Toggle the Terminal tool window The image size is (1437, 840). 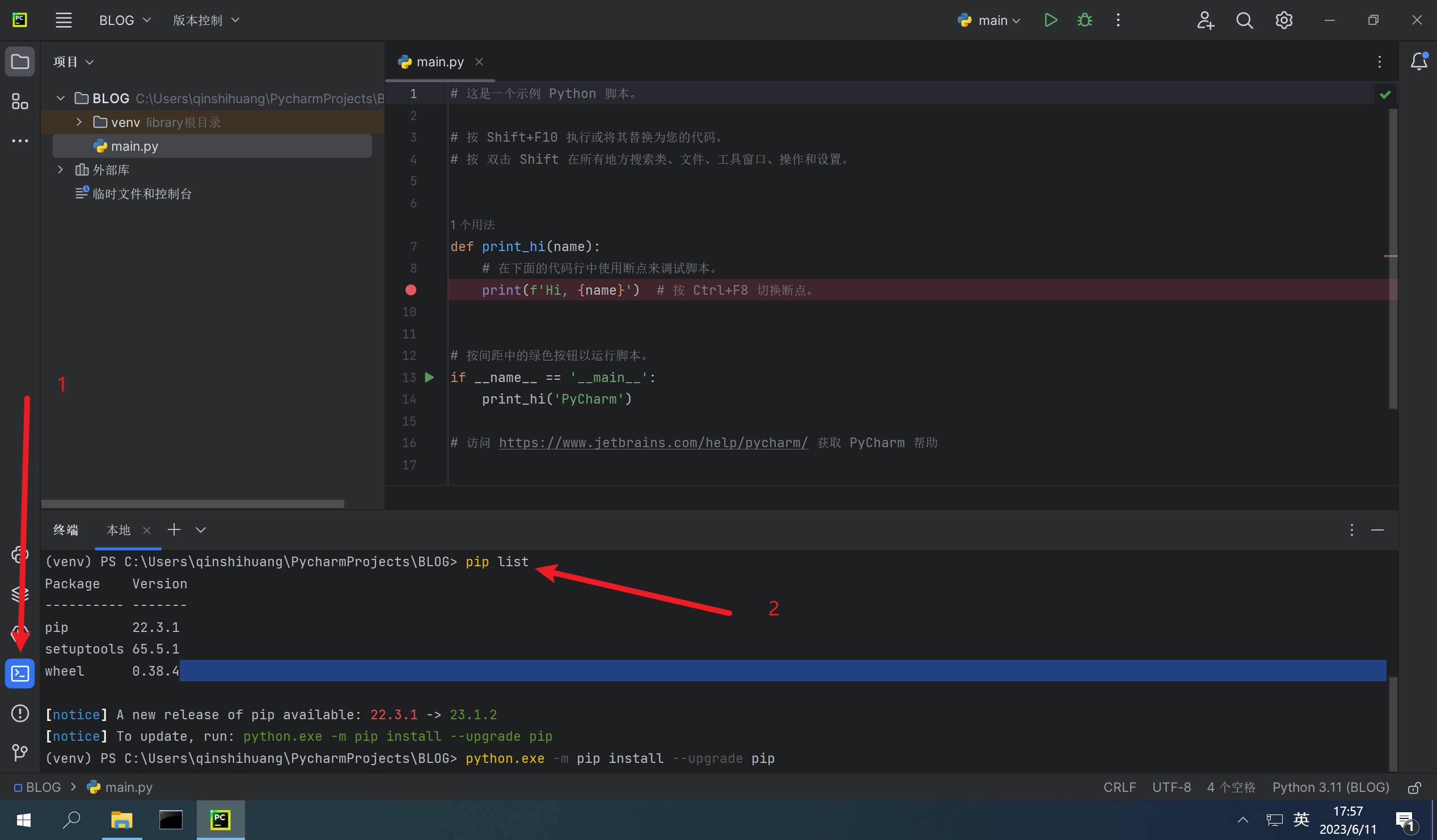coord(20,673)
